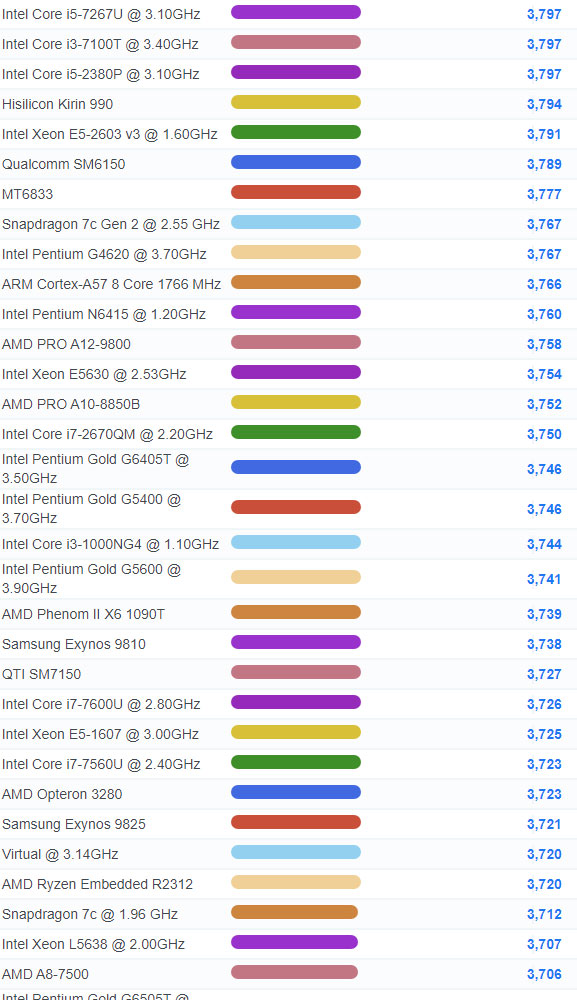
Task: Select Snapdragon 7c @ 1.96 GHz
Action: pos(90,914)
